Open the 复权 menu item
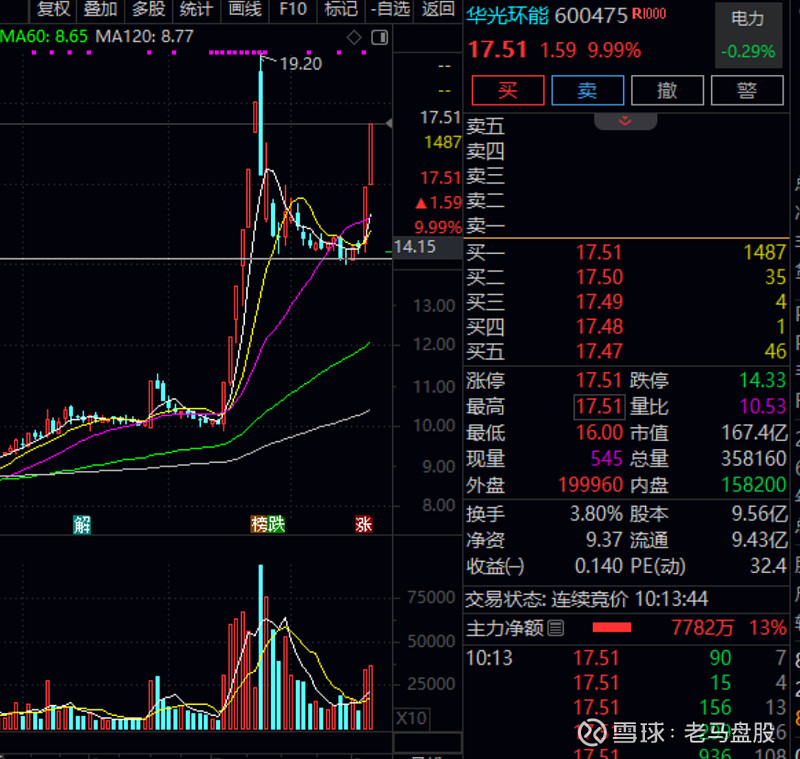The image size is (800, 759). coord(54,9)
